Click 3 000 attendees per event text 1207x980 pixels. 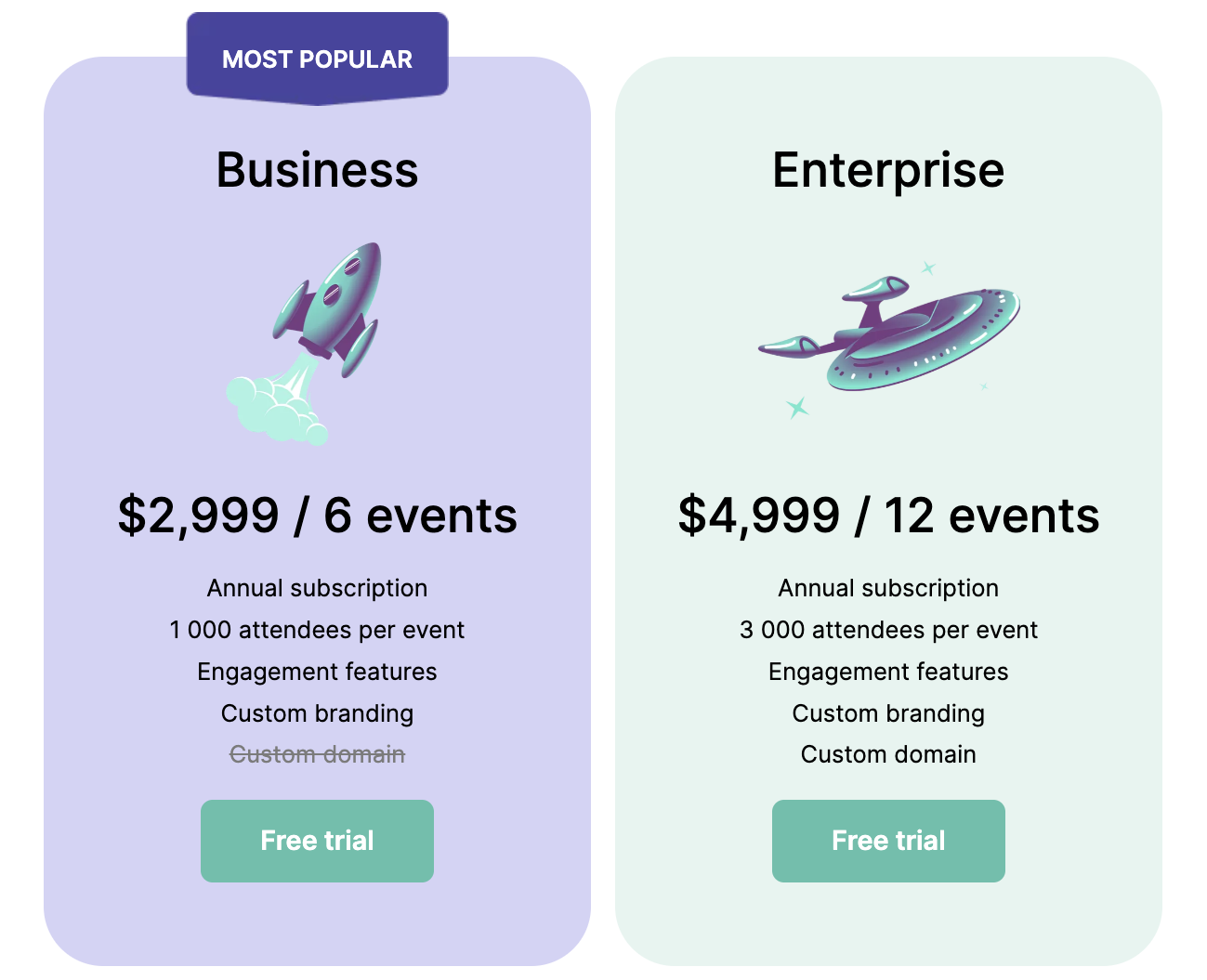point(888,630)
